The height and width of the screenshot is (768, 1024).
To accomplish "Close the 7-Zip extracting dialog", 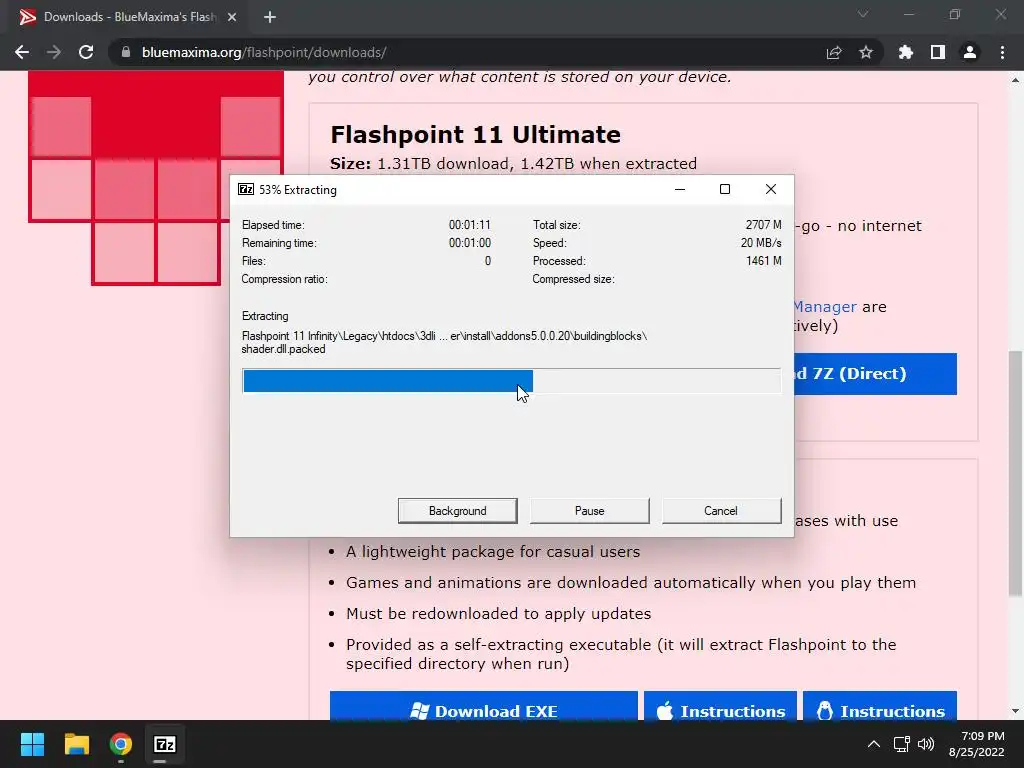I will [x=771, y=189].
